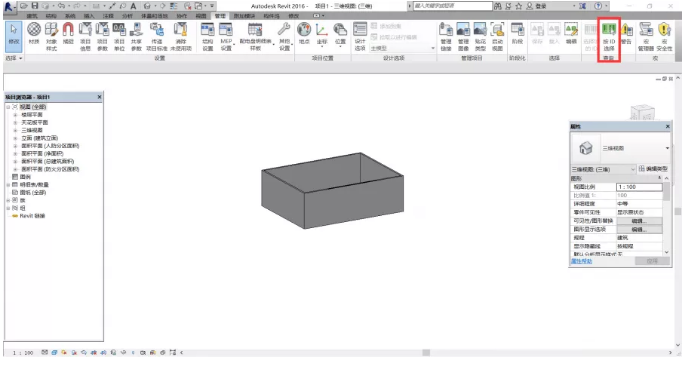Click Select by ID (按ID选择)
Screen dimensions: 687x365
pos(609,36)
